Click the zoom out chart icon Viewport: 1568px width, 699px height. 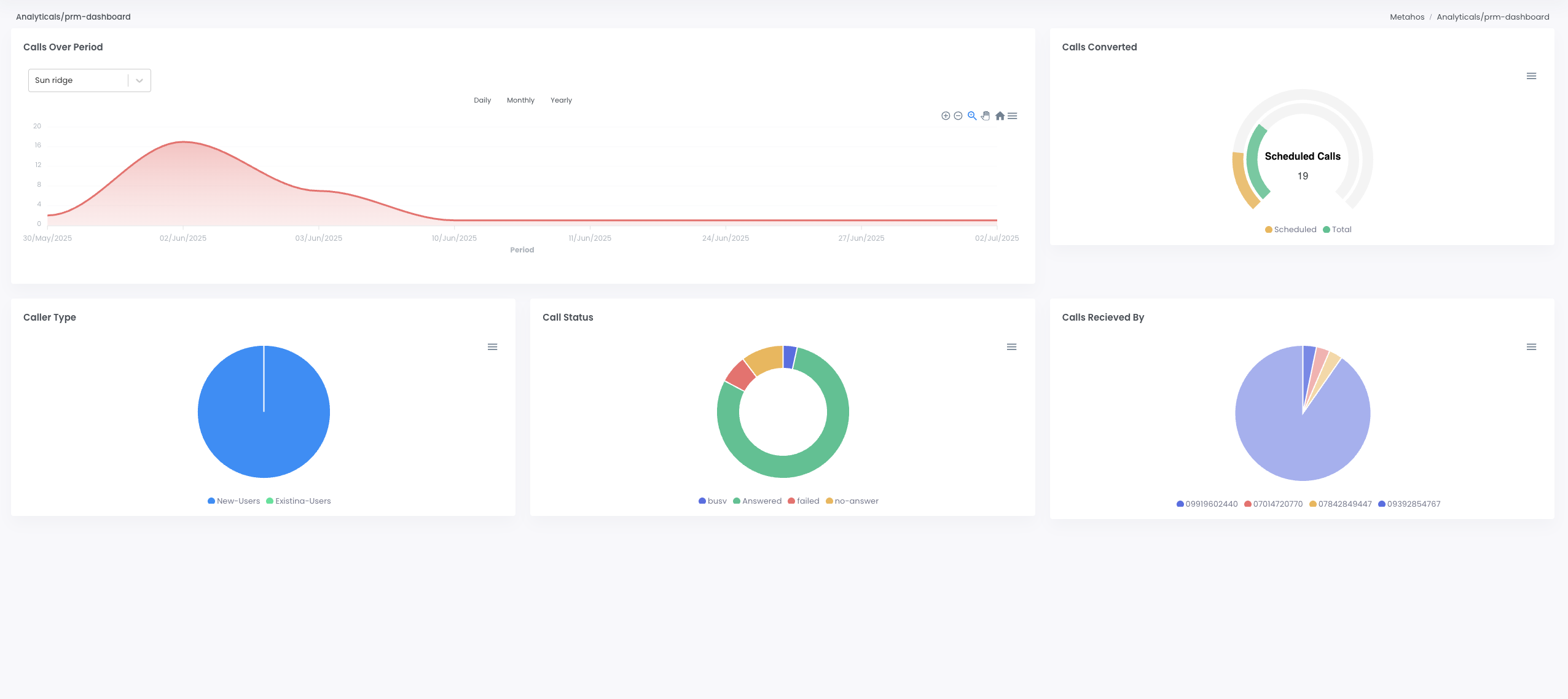[958, 115]
